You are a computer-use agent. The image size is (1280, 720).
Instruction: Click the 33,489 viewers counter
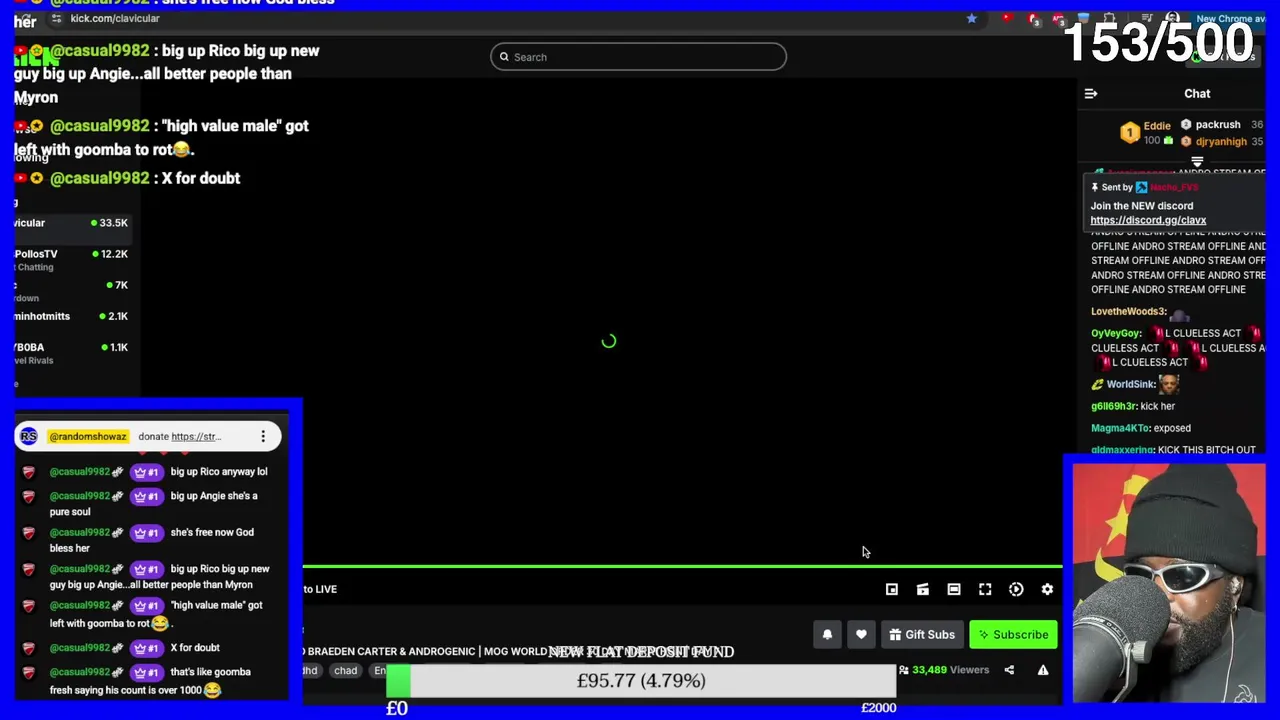943,670
